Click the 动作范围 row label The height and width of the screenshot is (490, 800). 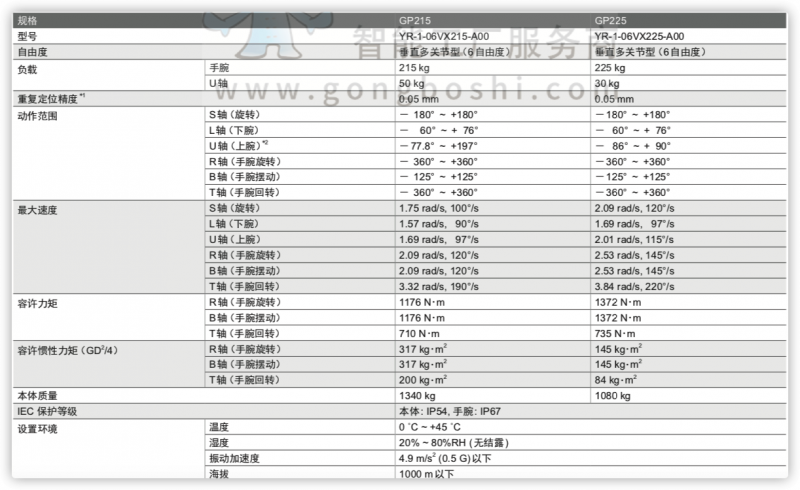(x=39, y=115)
